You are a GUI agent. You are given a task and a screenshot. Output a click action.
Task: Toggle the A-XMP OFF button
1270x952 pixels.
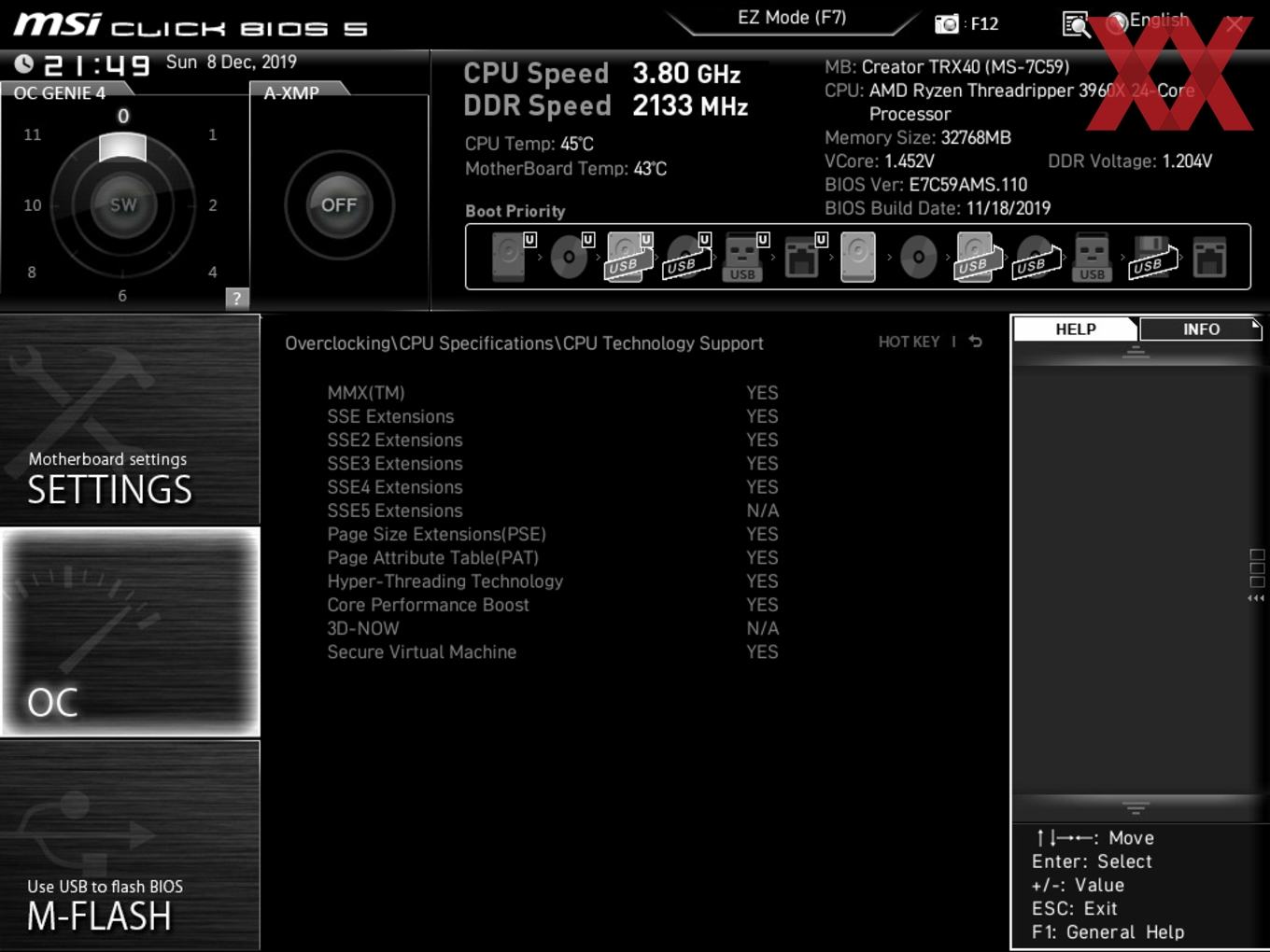[339, 204]
